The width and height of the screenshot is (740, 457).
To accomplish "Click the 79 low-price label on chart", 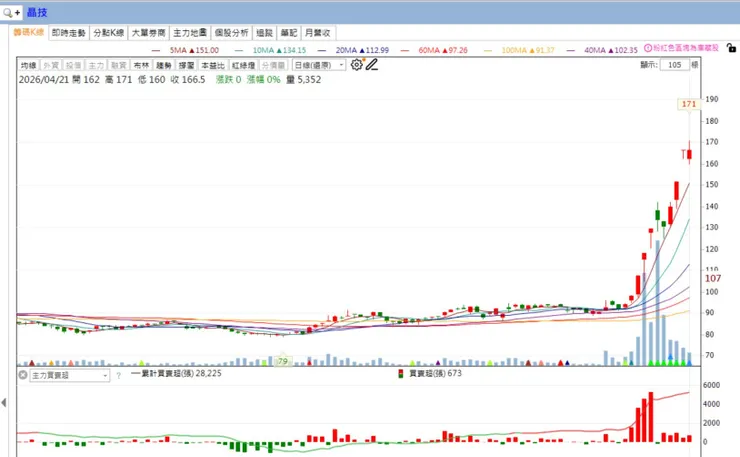I will [x=283, y=361].
